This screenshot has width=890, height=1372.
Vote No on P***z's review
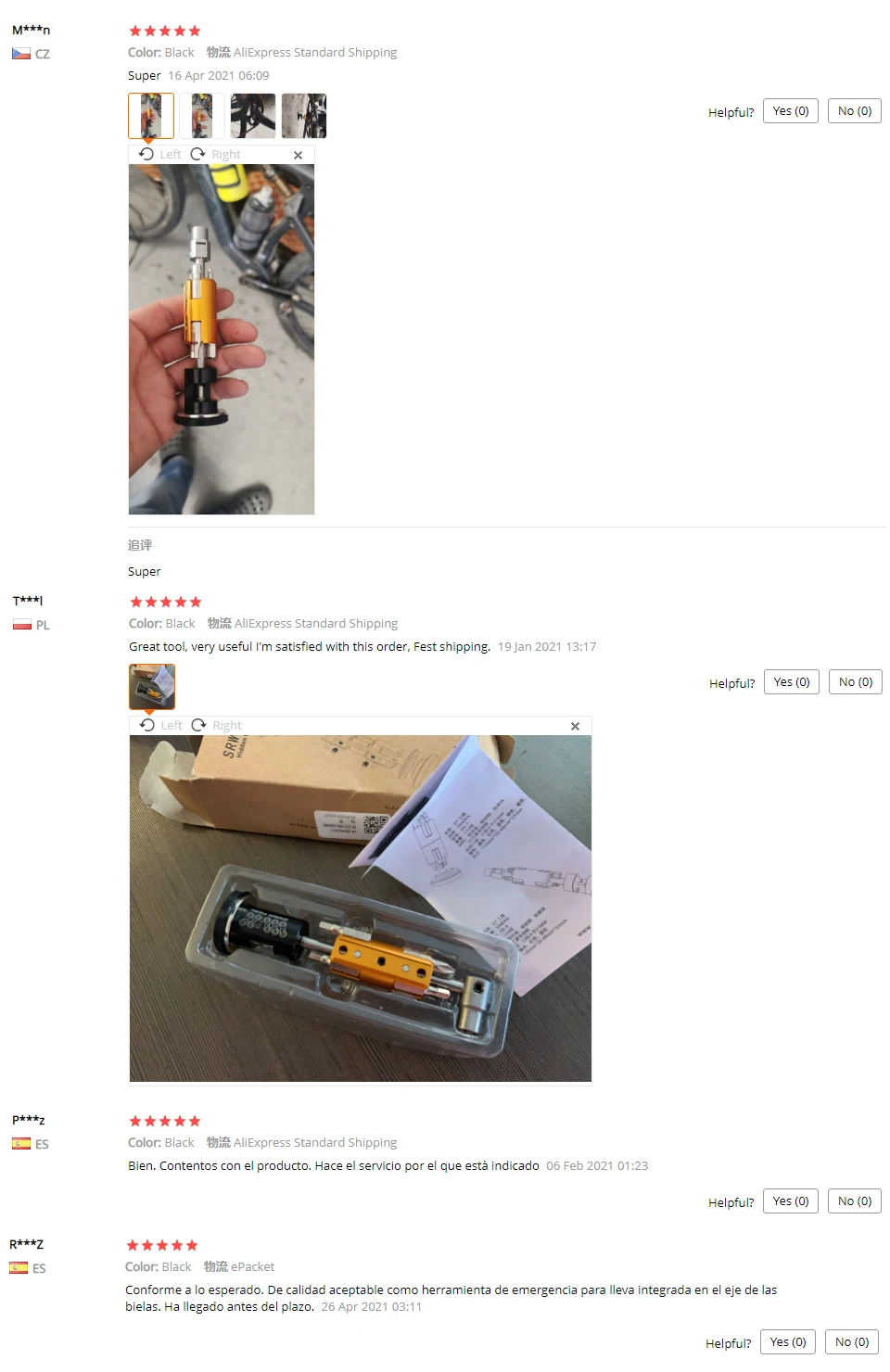tap(855, 1201)
